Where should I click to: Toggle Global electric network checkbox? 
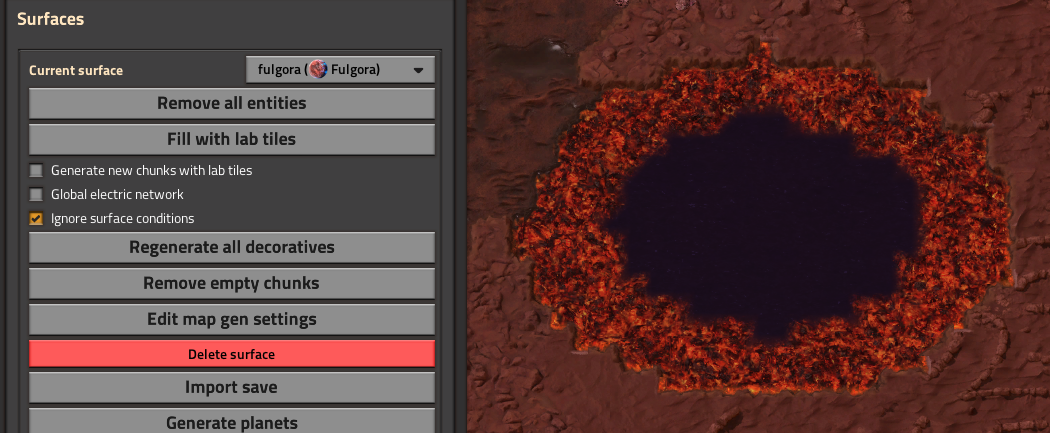coord(36,195)
